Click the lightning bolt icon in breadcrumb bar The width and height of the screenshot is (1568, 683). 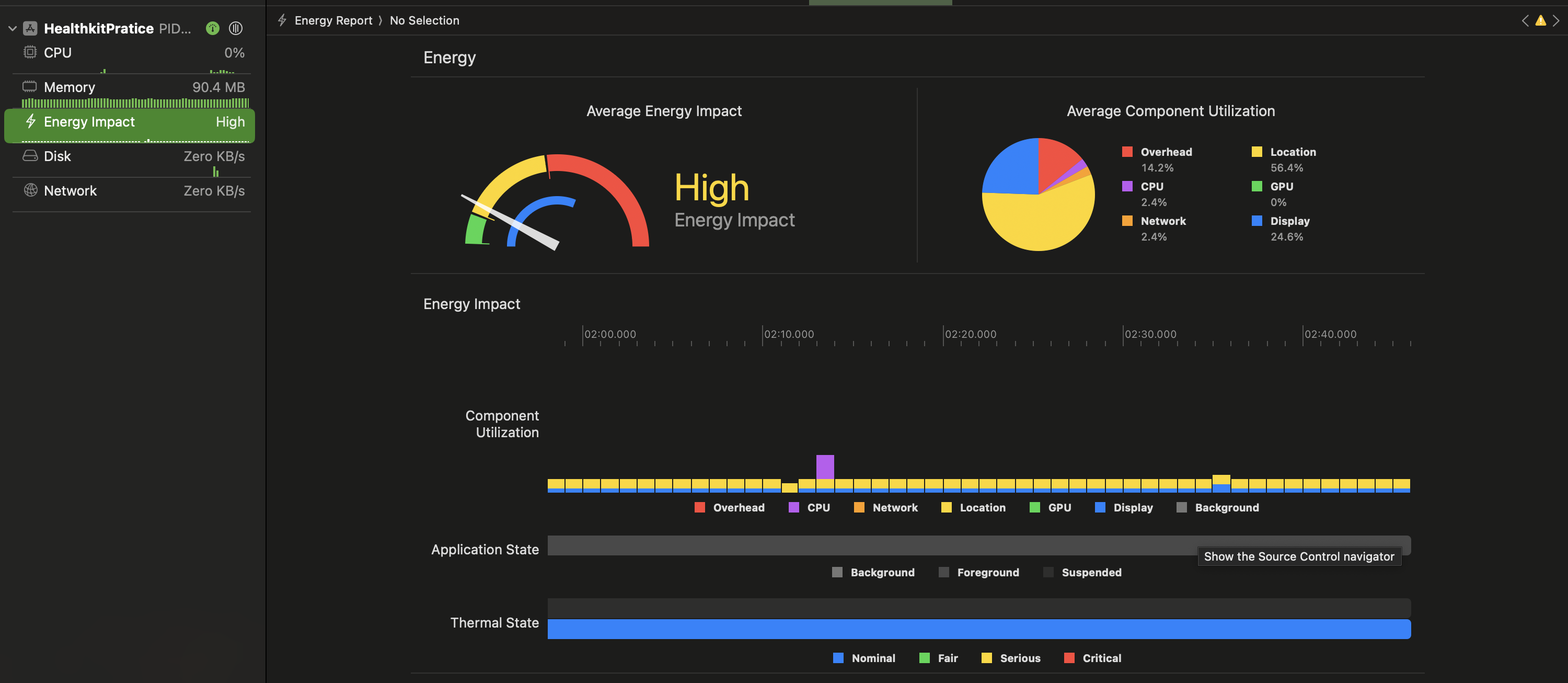tap(282, 21)
